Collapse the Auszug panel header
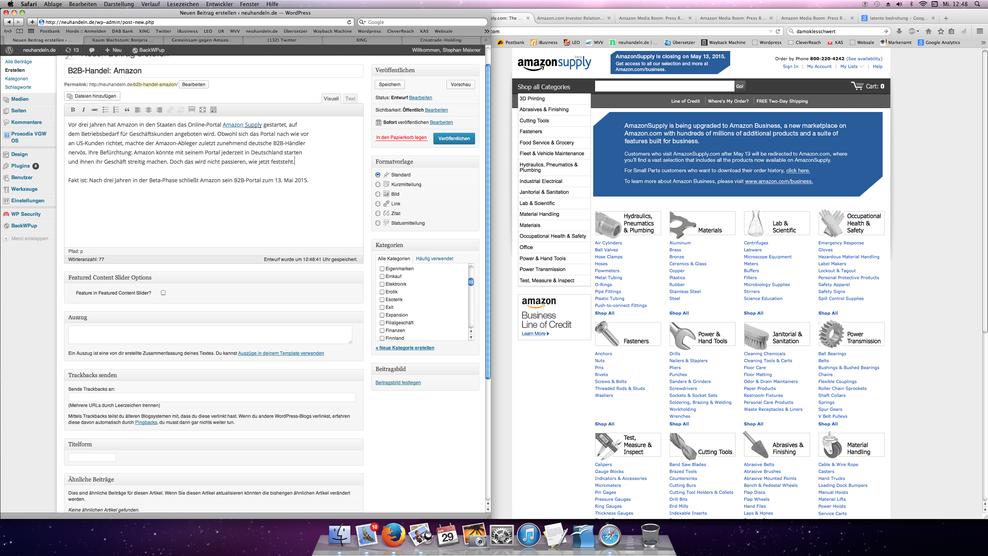This screenshot has width=988, height=556. (214, 317)
